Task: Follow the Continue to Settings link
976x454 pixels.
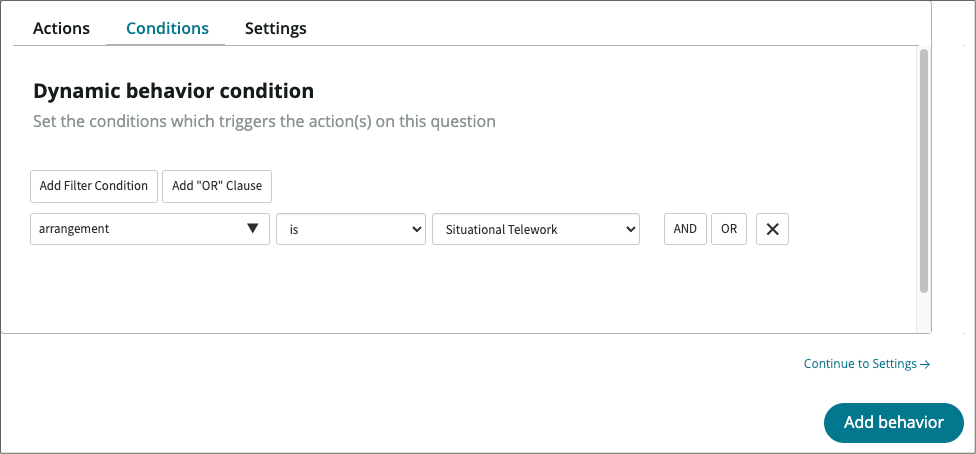Action: (860, 364)
